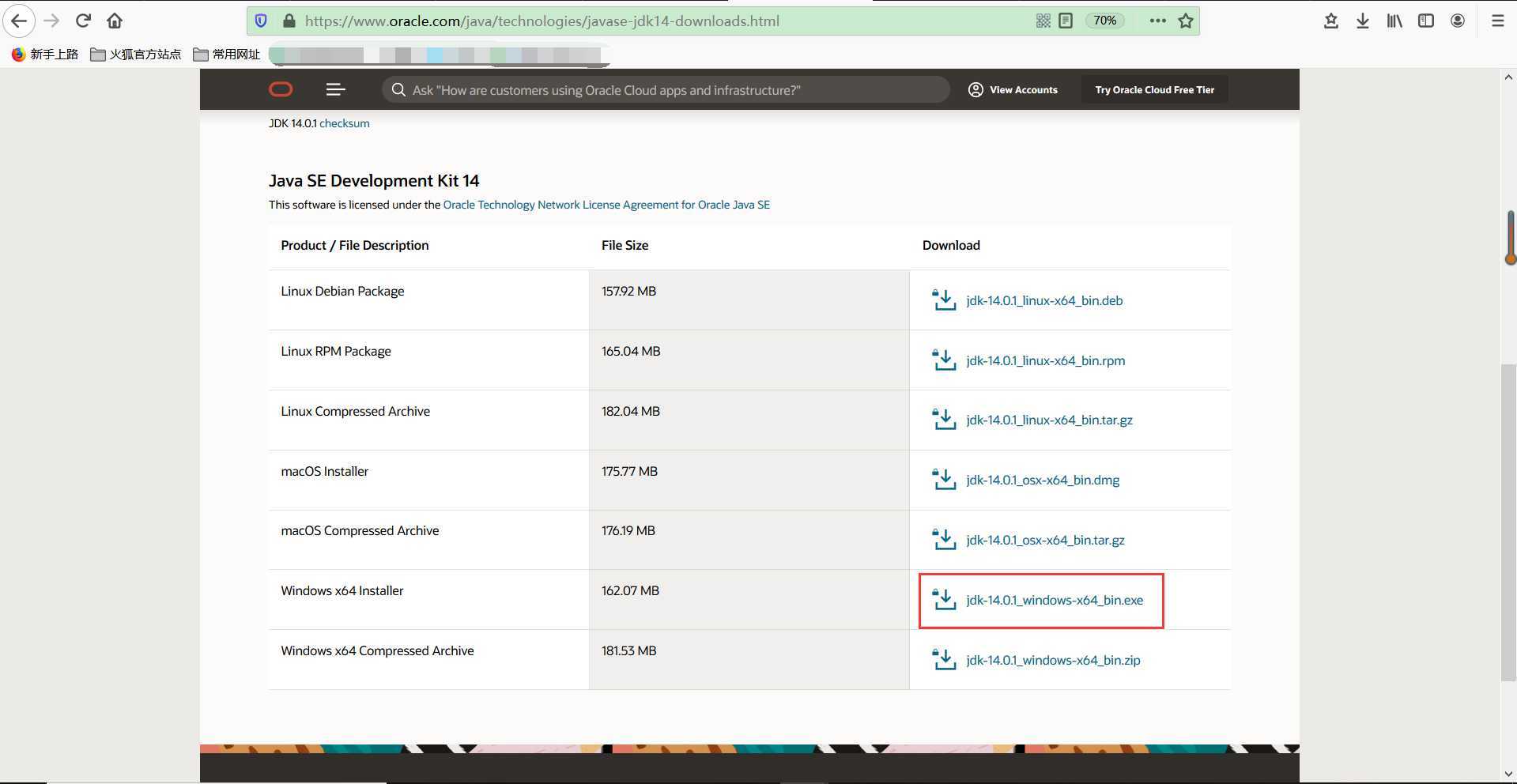This screenshot has height=784, width=1517.
Task: Download jdk-14.0.1_linux-x64_bin.deb
Action: point(1044,300)
